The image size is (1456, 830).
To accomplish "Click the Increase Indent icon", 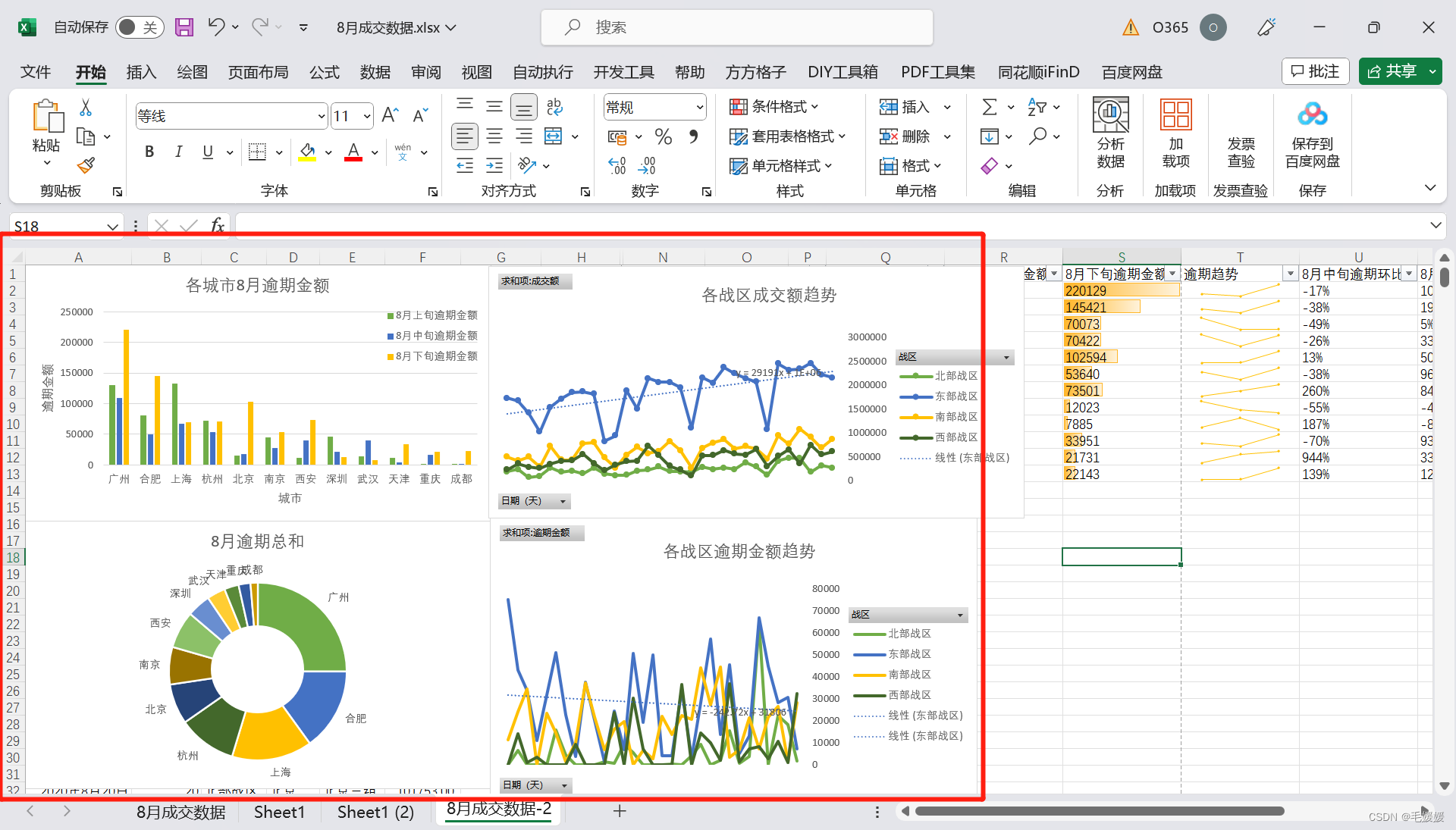I will click(x=494, y=165).
